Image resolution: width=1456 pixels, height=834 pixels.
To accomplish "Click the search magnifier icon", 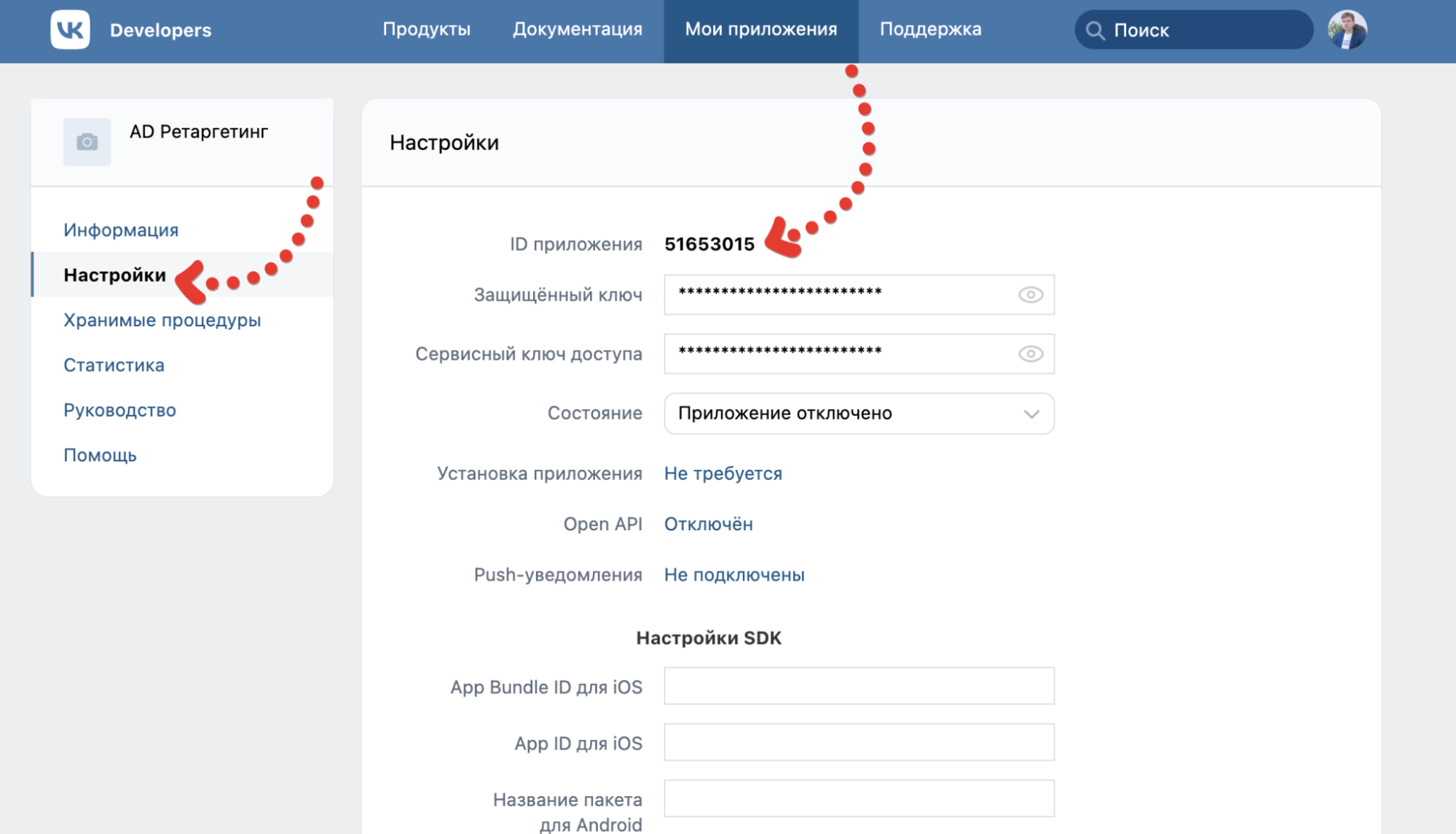I will [1095, 31].
